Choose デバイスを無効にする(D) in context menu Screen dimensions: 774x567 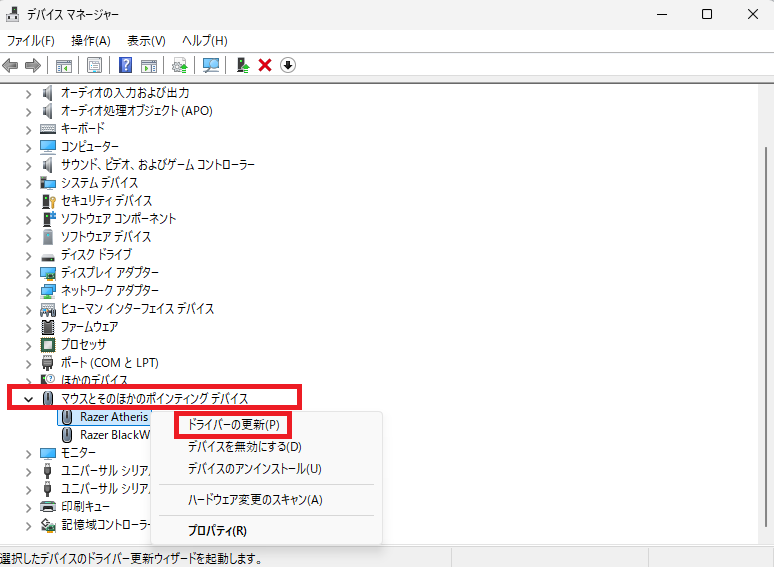point(244,447)
